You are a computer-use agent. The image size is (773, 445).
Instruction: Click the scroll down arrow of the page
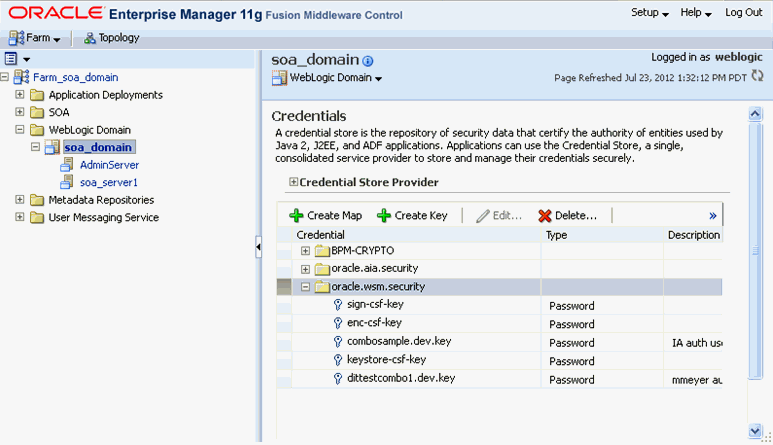(755, 432)
